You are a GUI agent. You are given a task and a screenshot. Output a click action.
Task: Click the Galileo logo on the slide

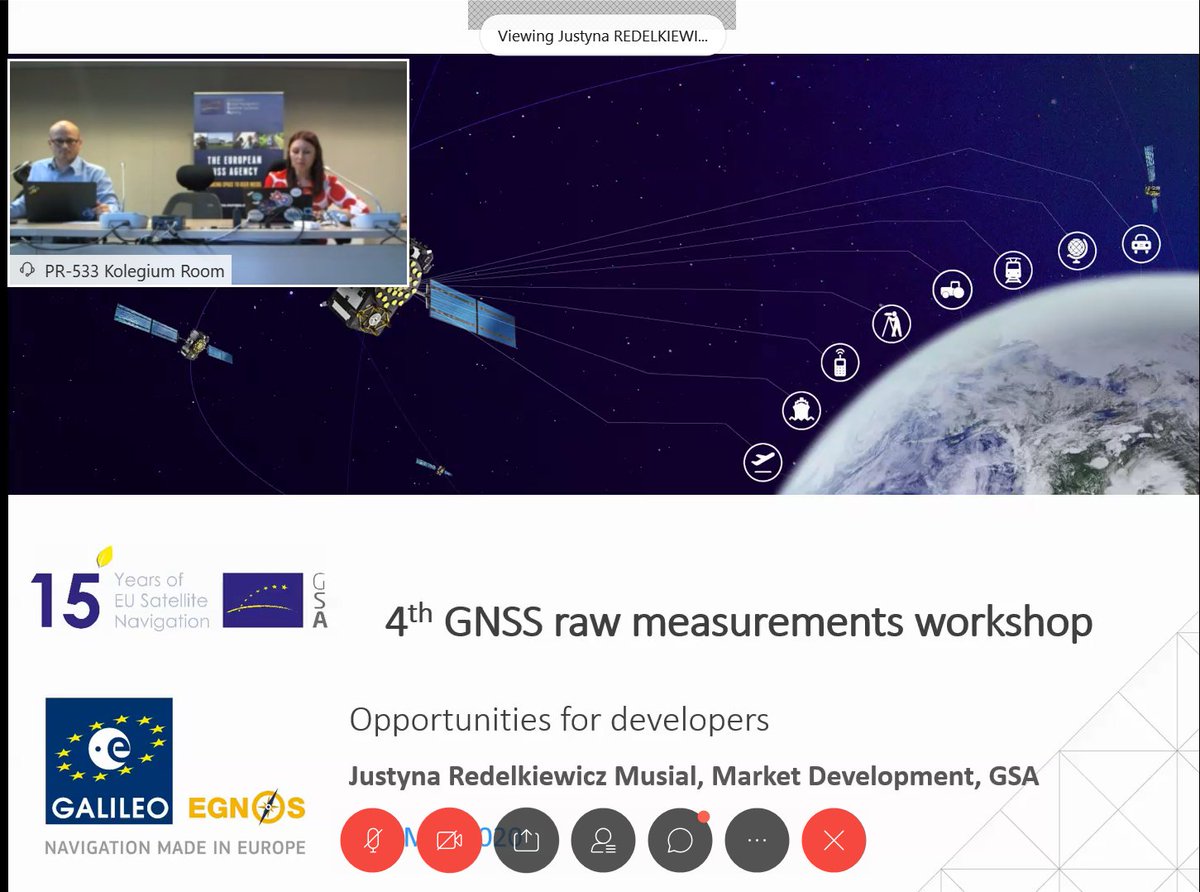[x=109, y=761]
